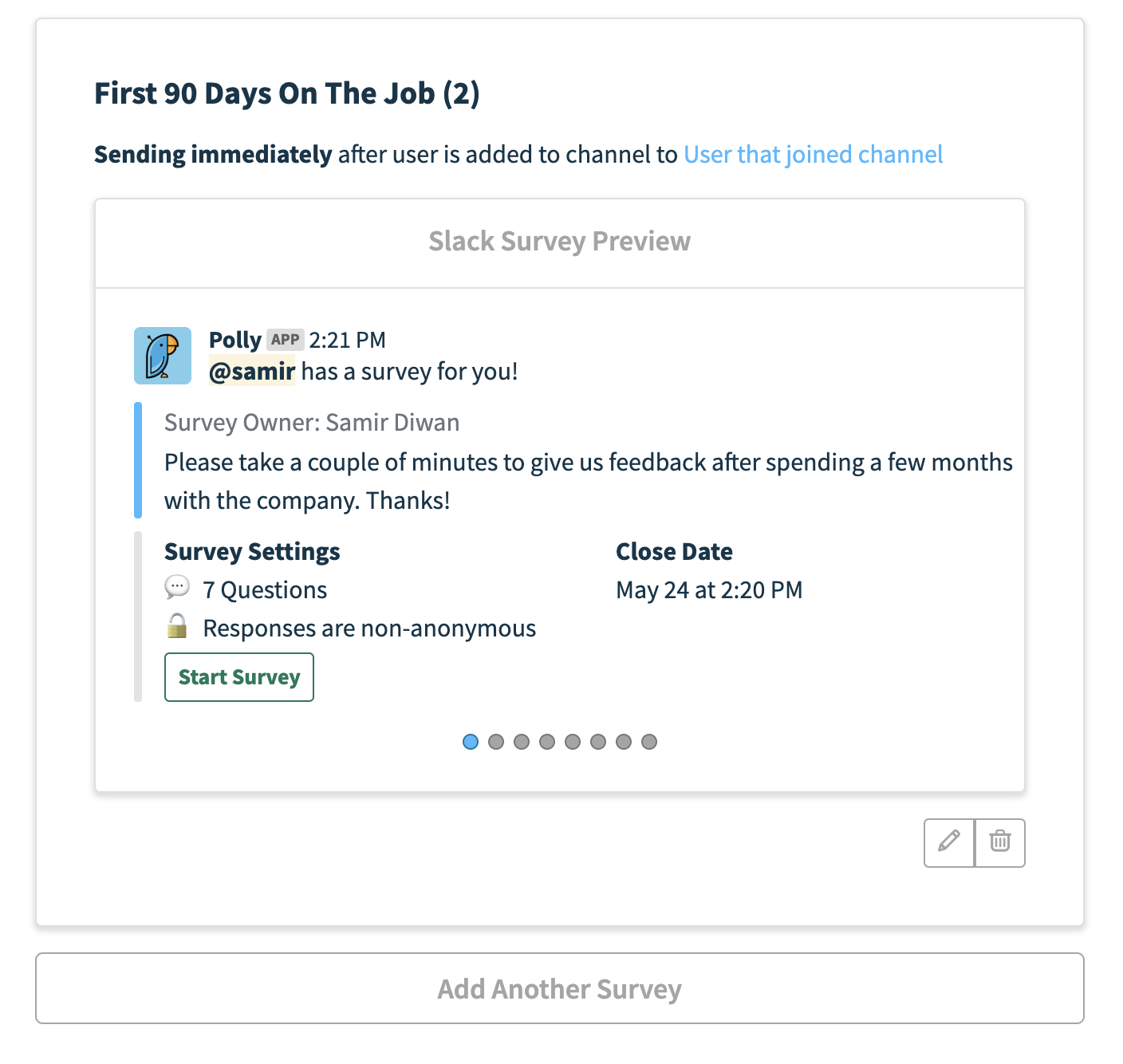Delete survey using trash can icon
Viewport: 1123px width, 1064px height.
[1000, 842]
